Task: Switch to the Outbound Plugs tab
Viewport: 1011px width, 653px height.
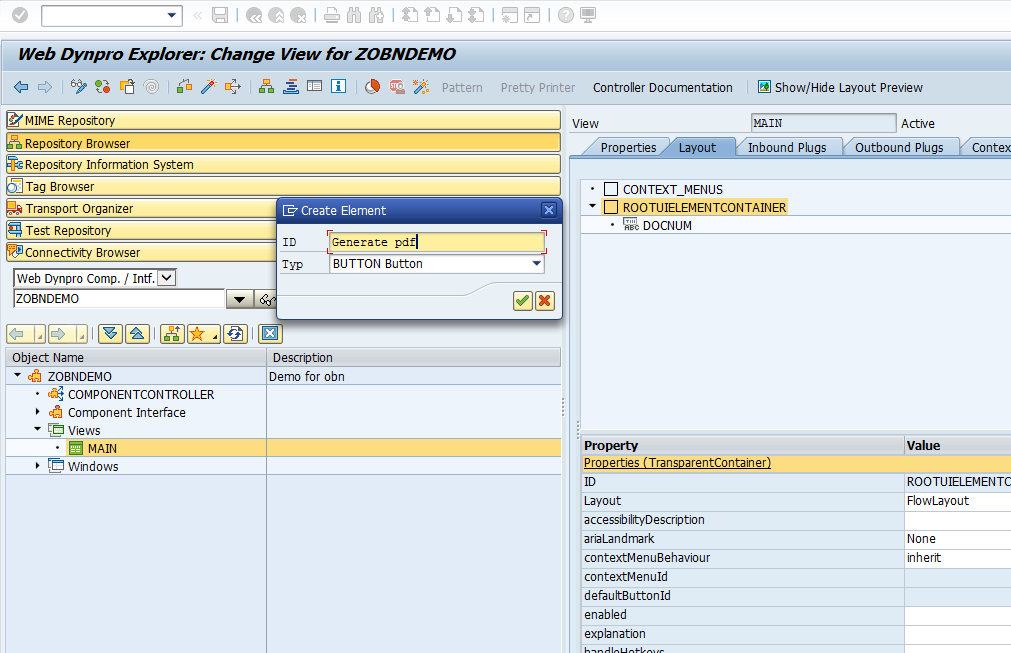Action: (x=899, y=148)
